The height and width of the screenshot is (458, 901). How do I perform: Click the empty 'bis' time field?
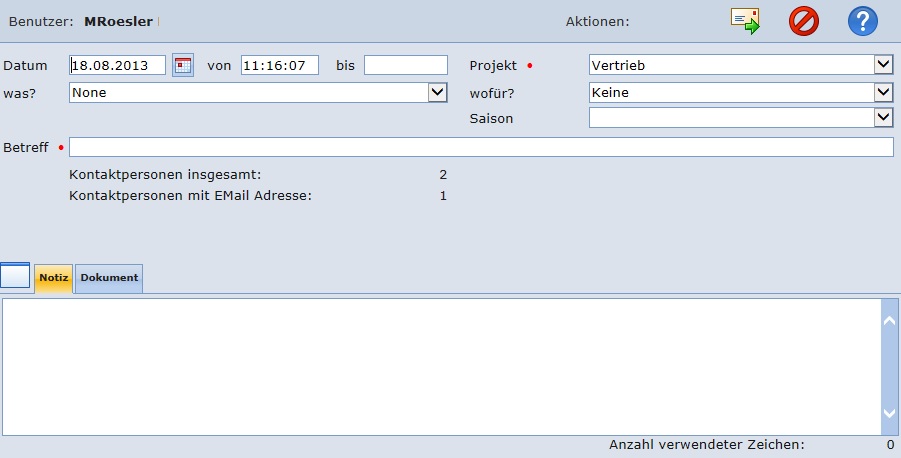point(405,66)
